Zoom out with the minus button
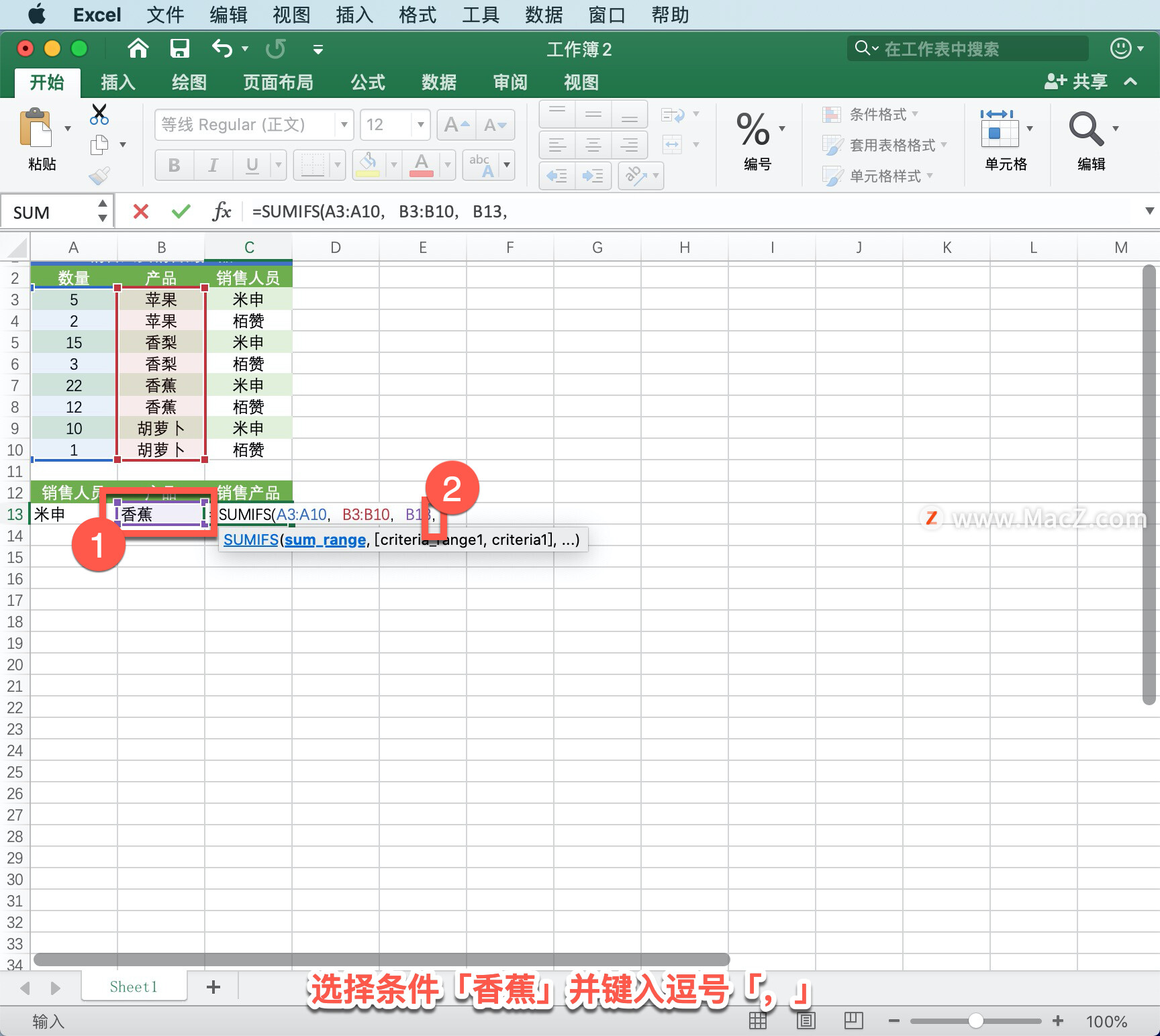Screen dimensions: 1160x1036 [893, 1021]
